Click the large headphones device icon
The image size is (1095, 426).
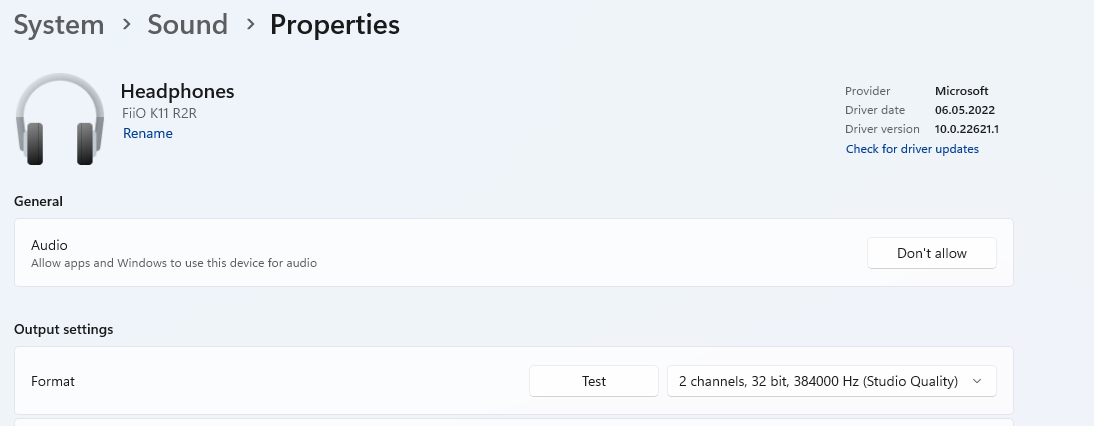point(60,119)
